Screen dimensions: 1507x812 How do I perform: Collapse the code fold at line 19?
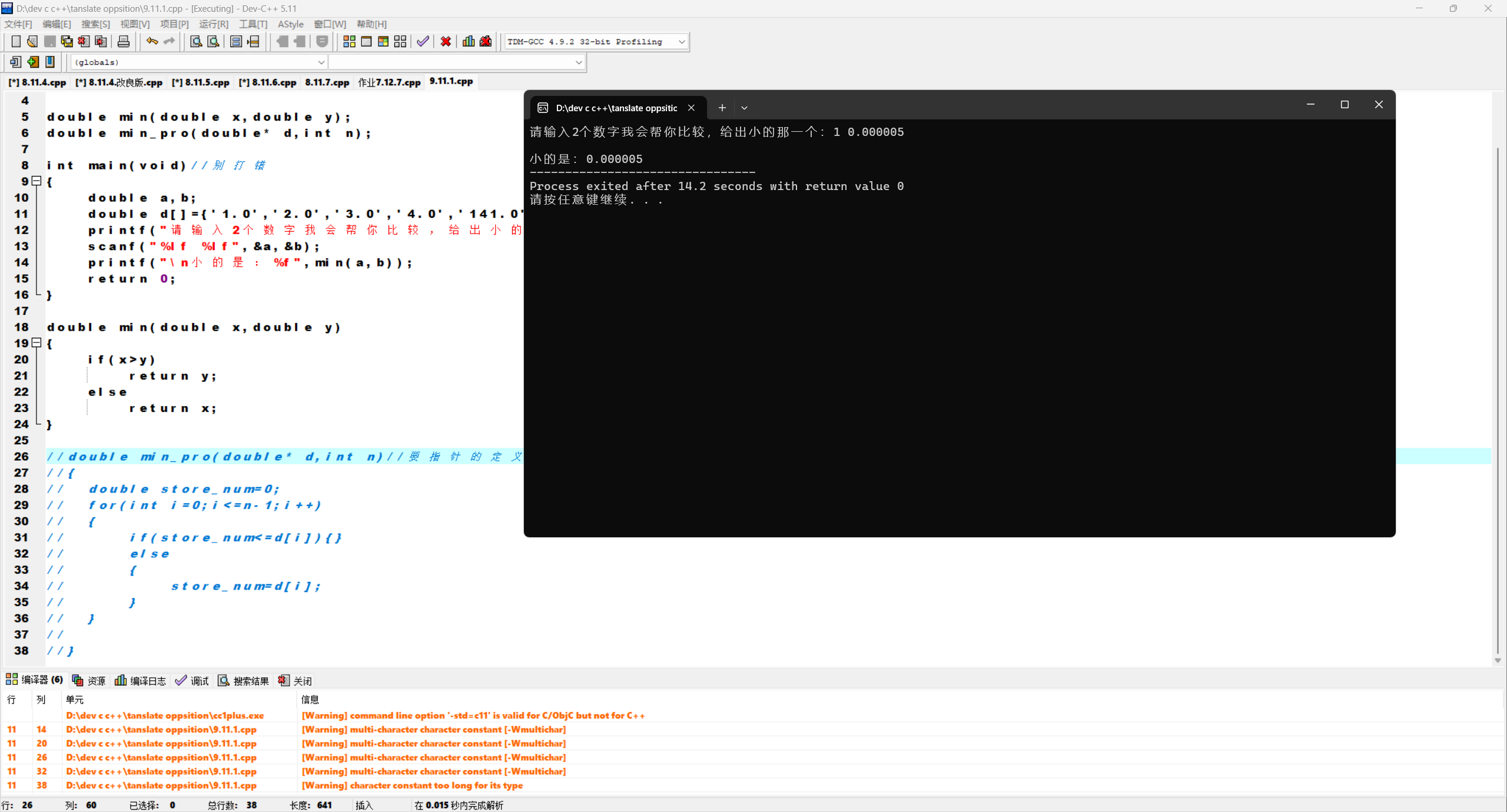pos(36,342)
